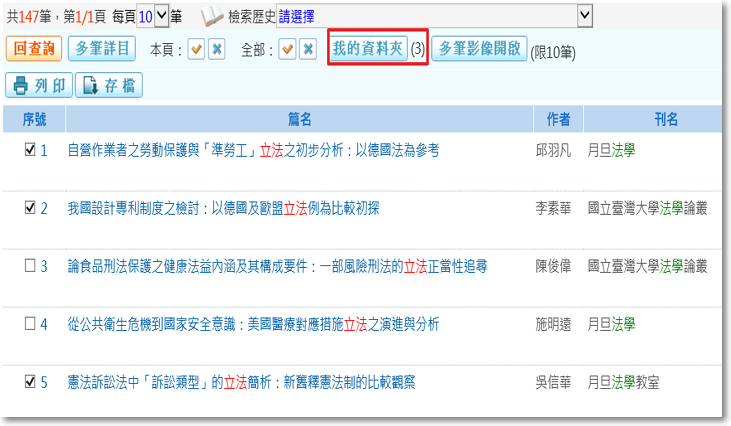
Task: Sort by the 篇名 column header
Action: coord(300,120)
